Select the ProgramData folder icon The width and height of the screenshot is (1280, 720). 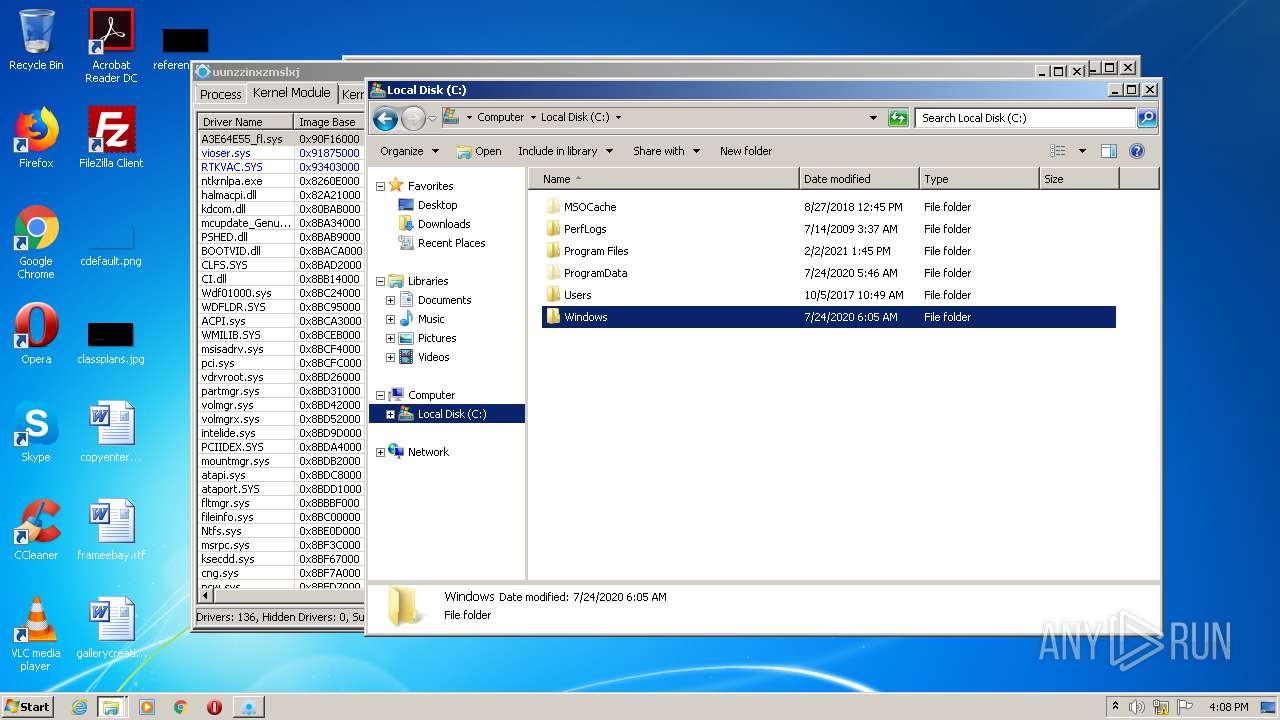coord(553,273)
